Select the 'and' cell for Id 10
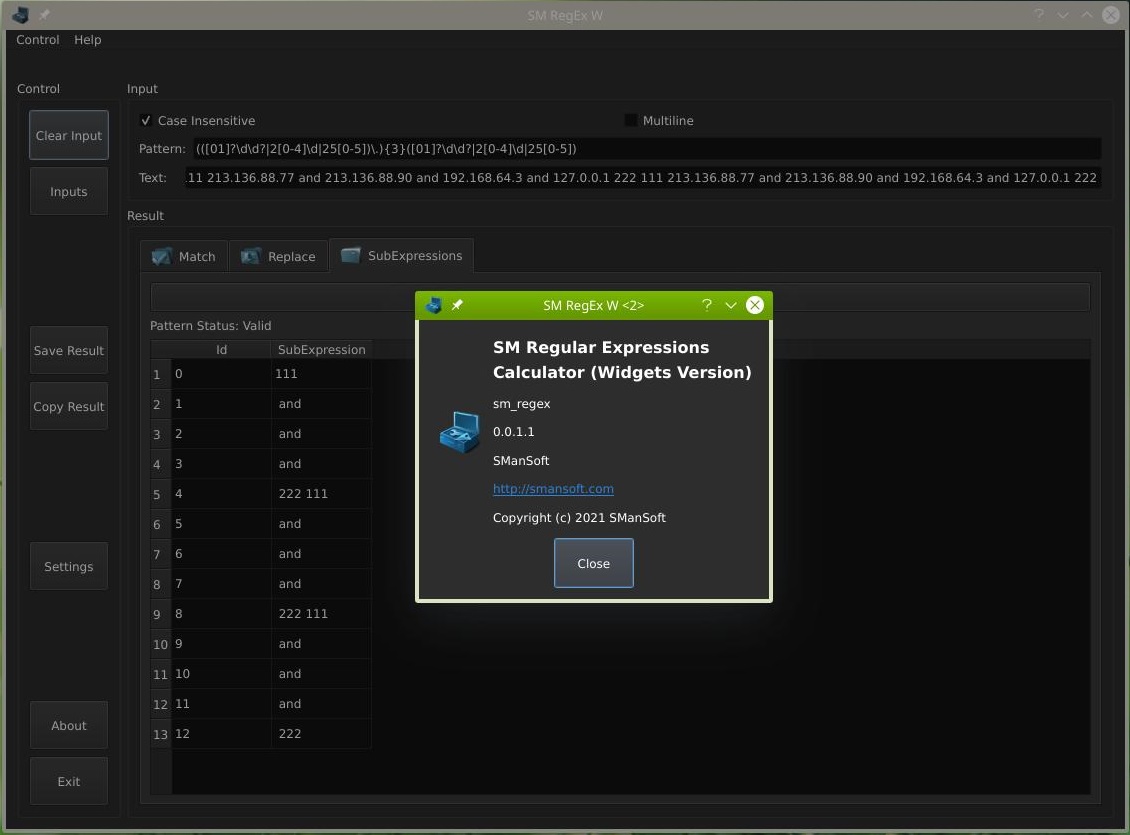The height and width of the screenshot is (835, 1130). tap(321, 674)
